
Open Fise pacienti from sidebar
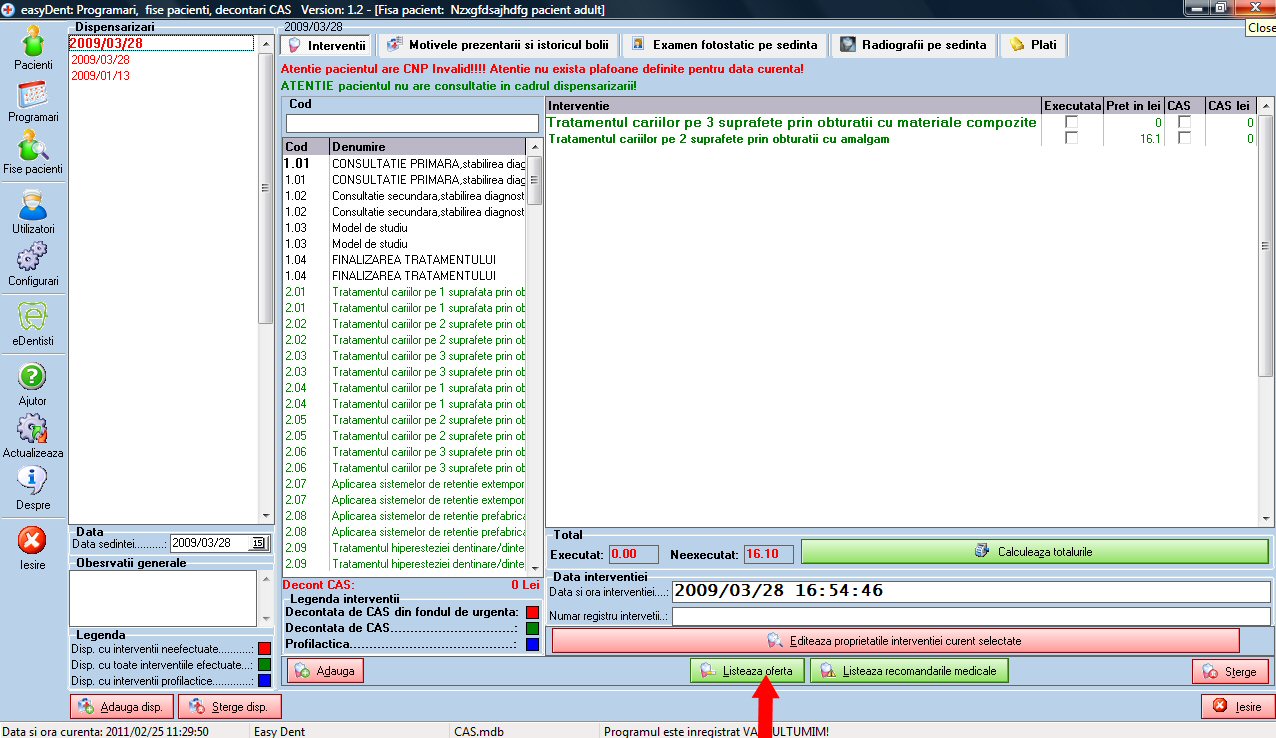point(33,153)
